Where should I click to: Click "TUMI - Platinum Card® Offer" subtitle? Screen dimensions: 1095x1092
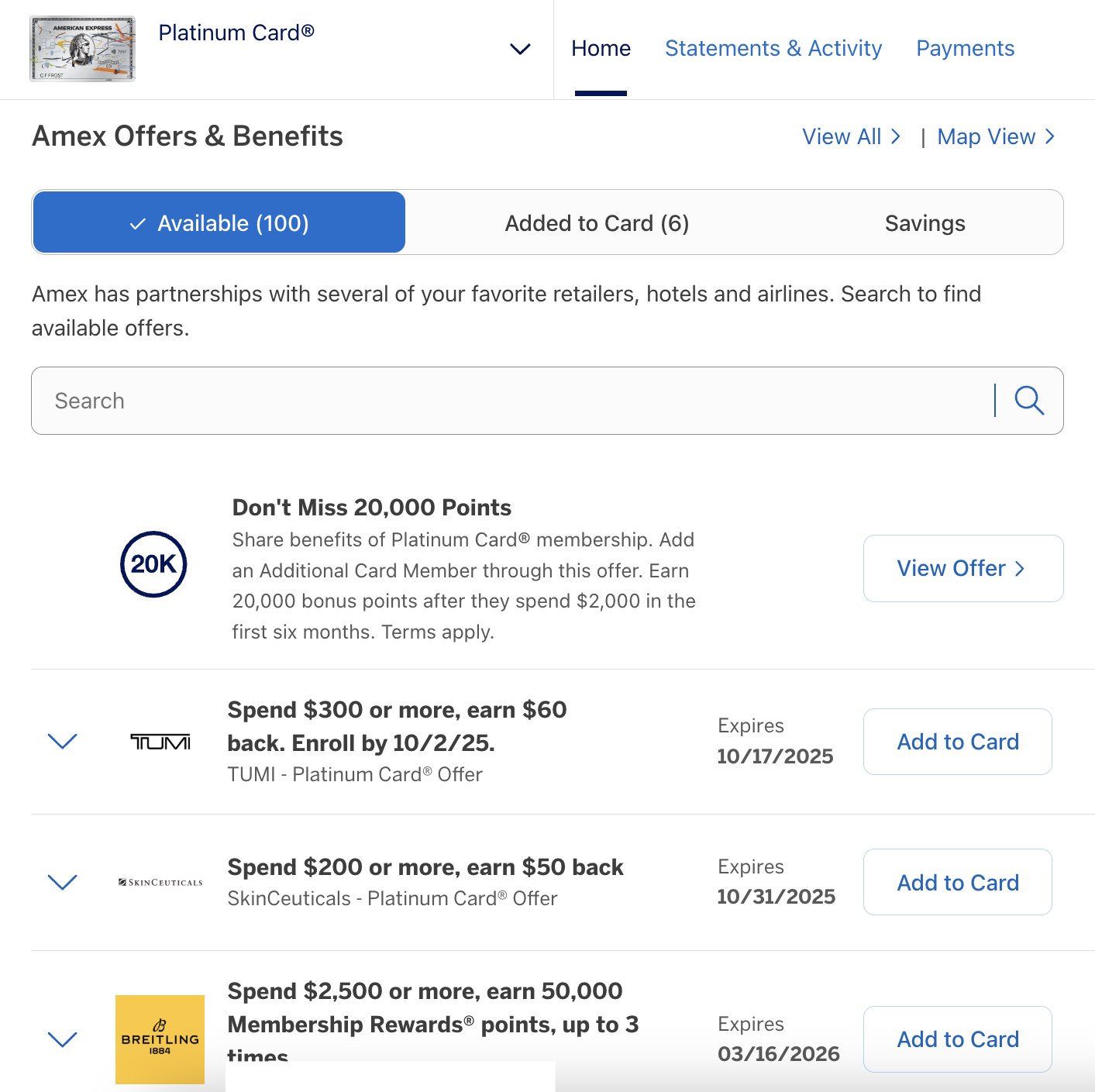pyautogui.click(x=355, y=774)
